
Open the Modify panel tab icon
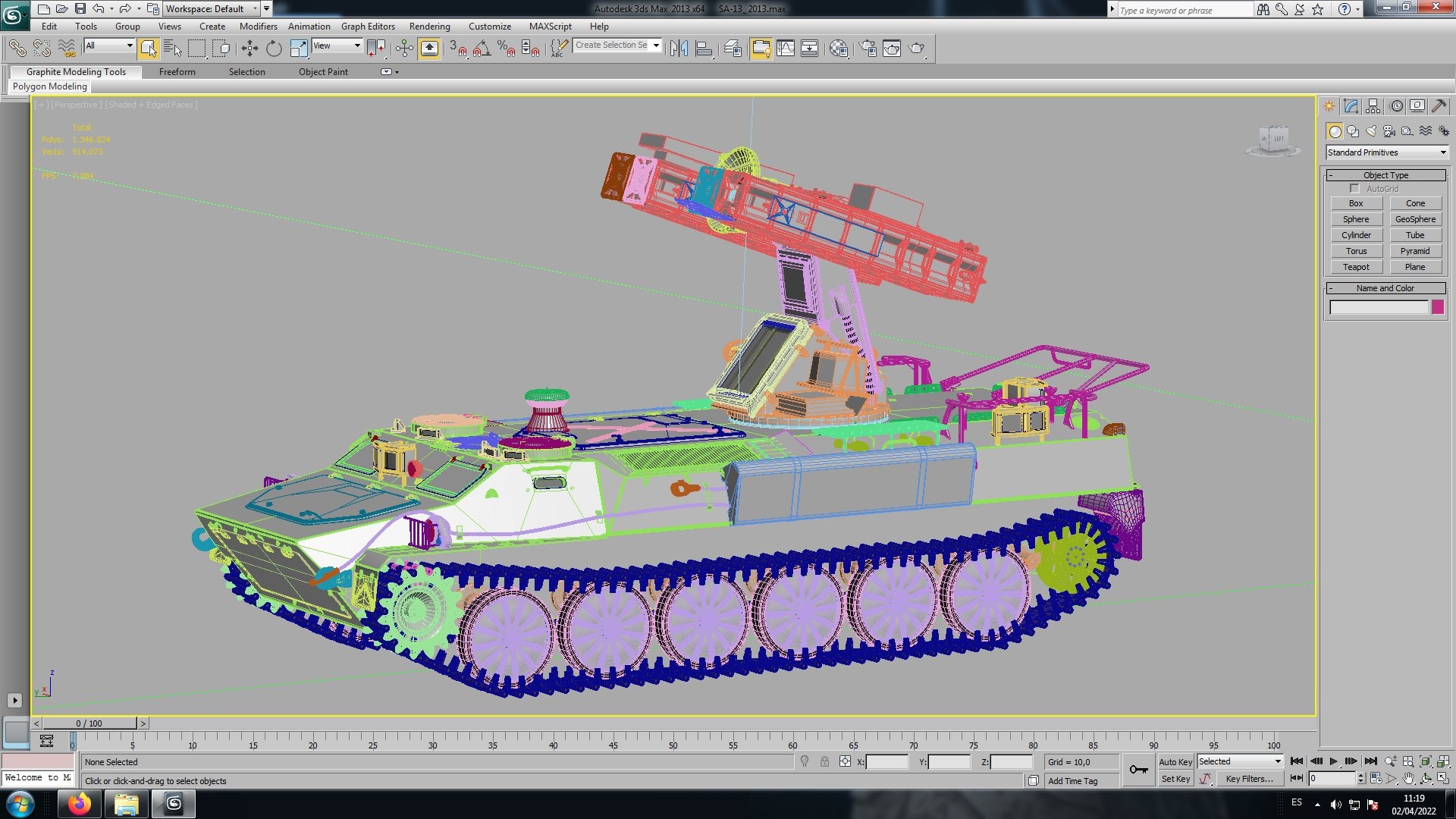pos(1351,106)
